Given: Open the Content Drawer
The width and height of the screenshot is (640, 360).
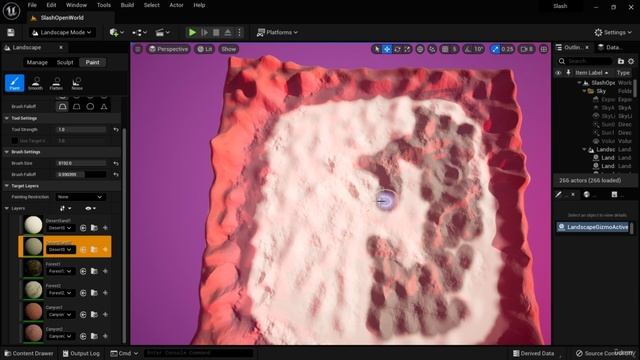Looking at the screenshot, I should tap(29, 353).
